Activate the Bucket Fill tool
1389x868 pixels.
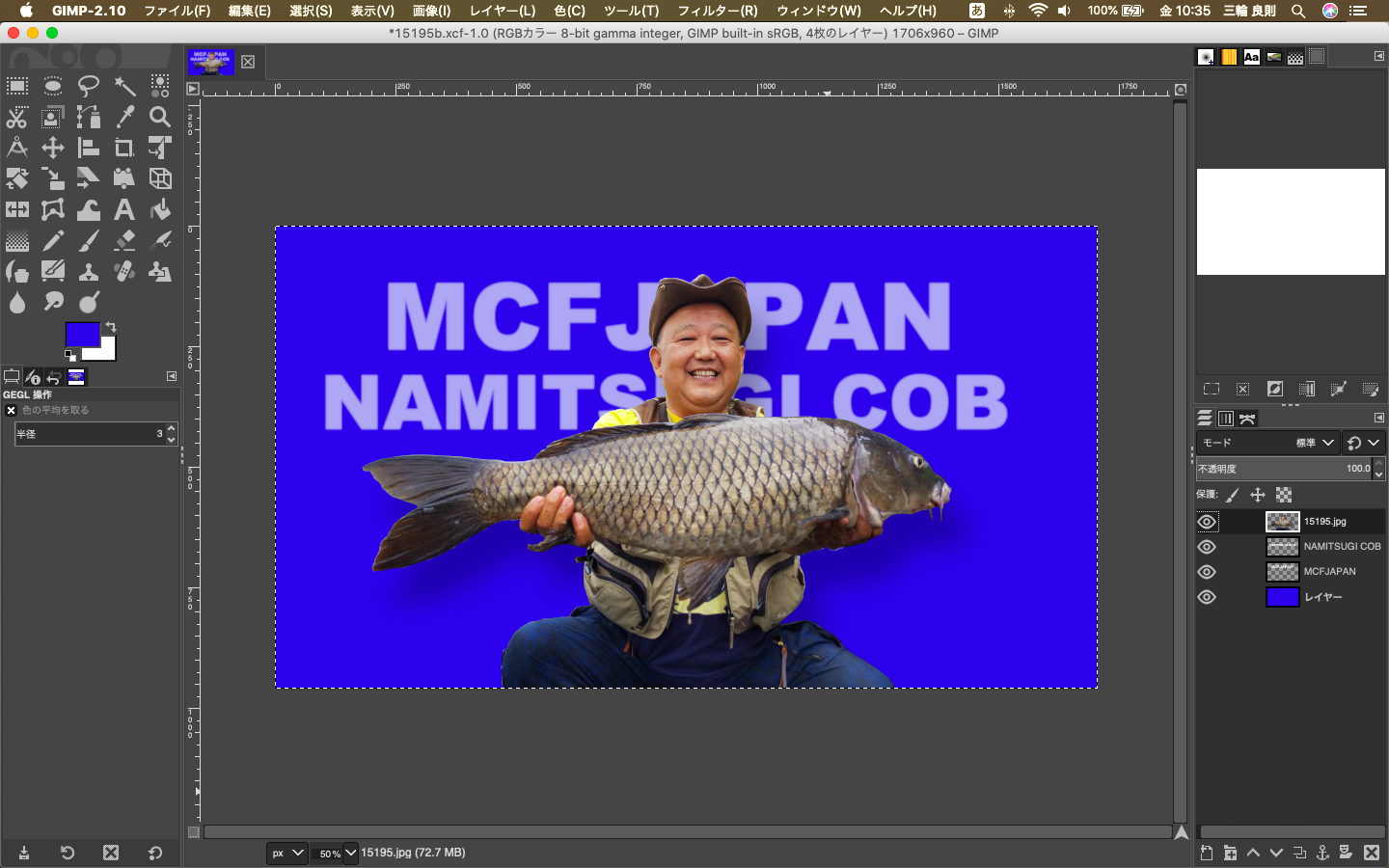pos(160,209)
